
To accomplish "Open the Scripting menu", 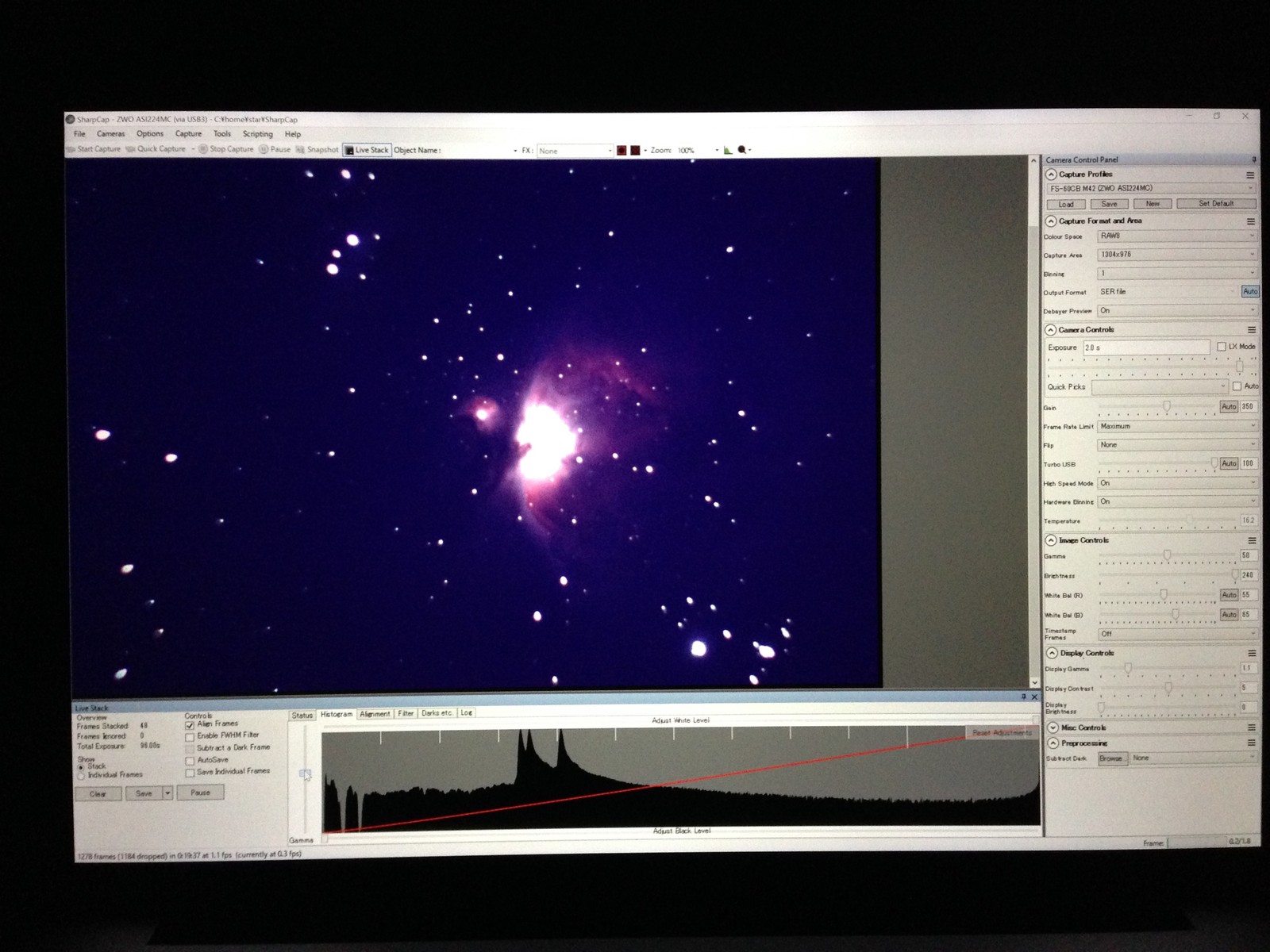I will [257, 134].
